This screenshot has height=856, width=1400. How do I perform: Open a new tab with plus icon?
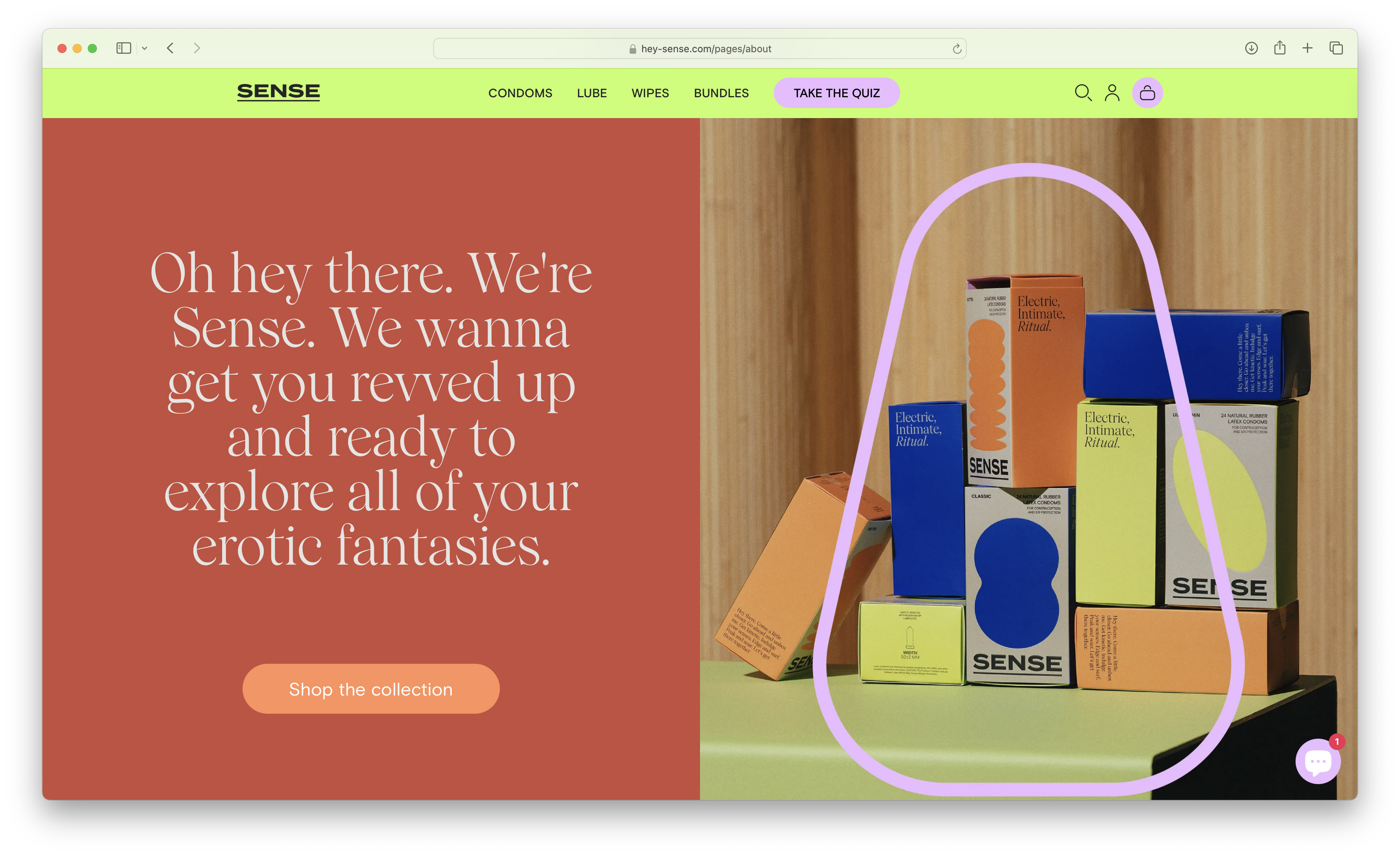pos(1307,48)
